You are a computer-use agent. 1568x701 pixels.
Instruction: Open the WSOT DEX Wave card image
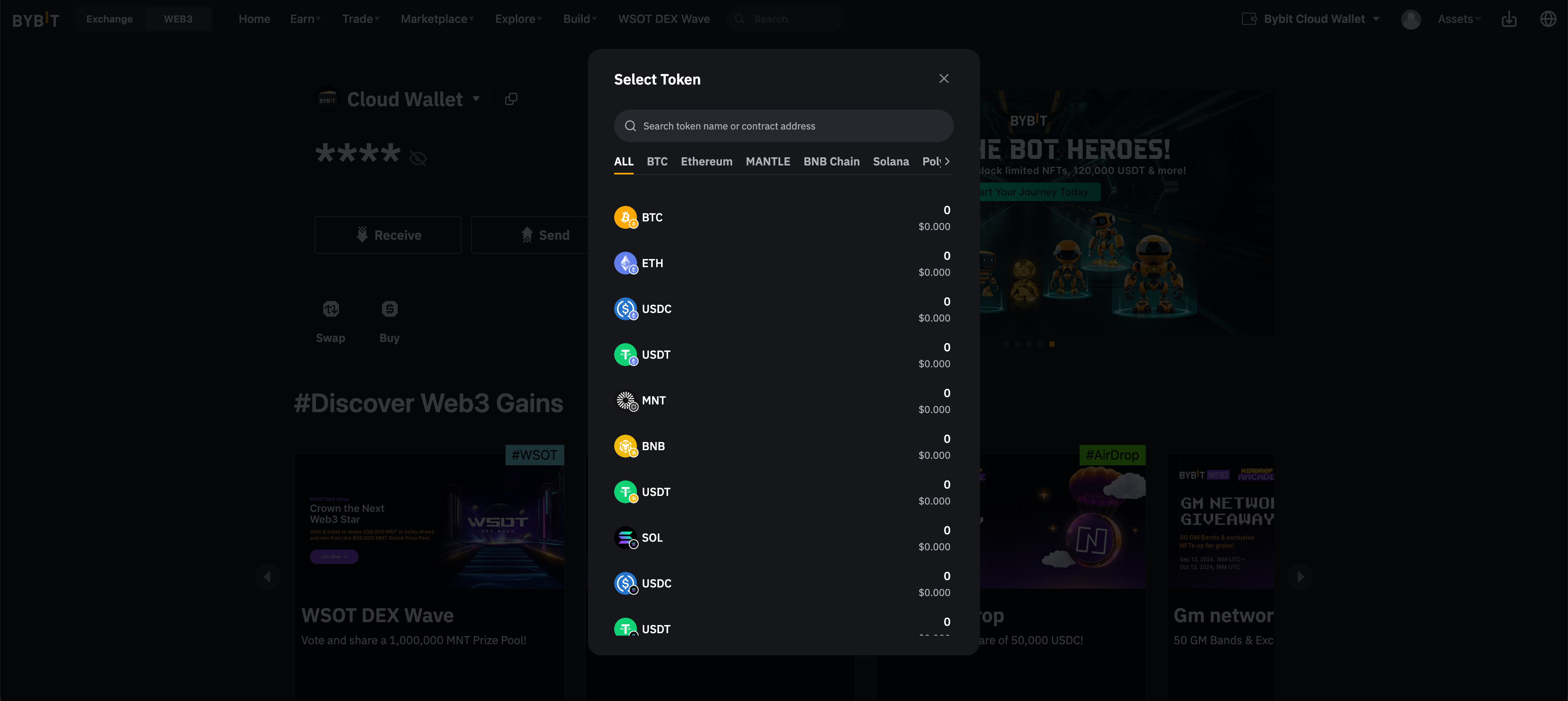[x=429, y=521]
